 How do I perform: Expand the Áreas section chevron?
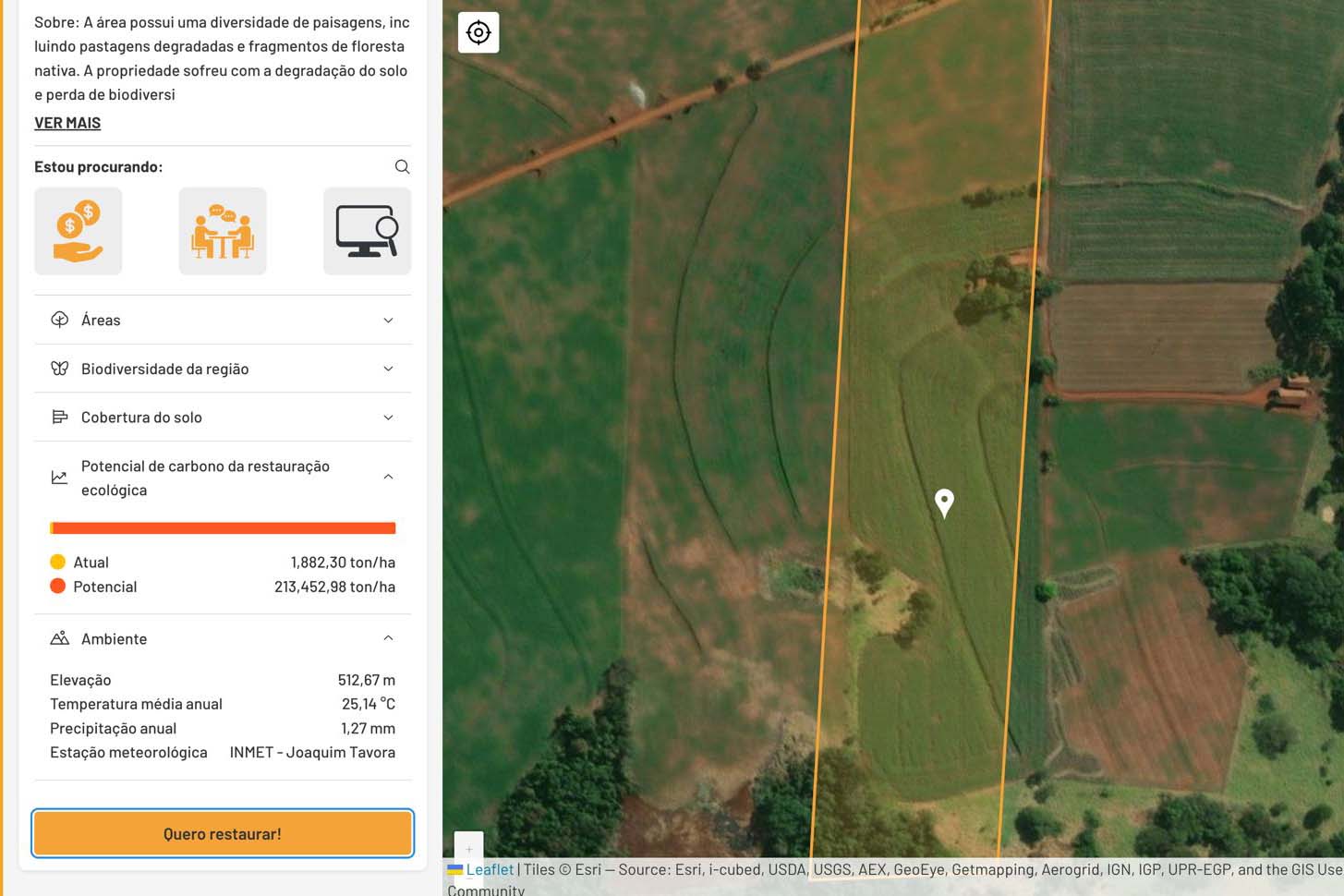[388, 320]
